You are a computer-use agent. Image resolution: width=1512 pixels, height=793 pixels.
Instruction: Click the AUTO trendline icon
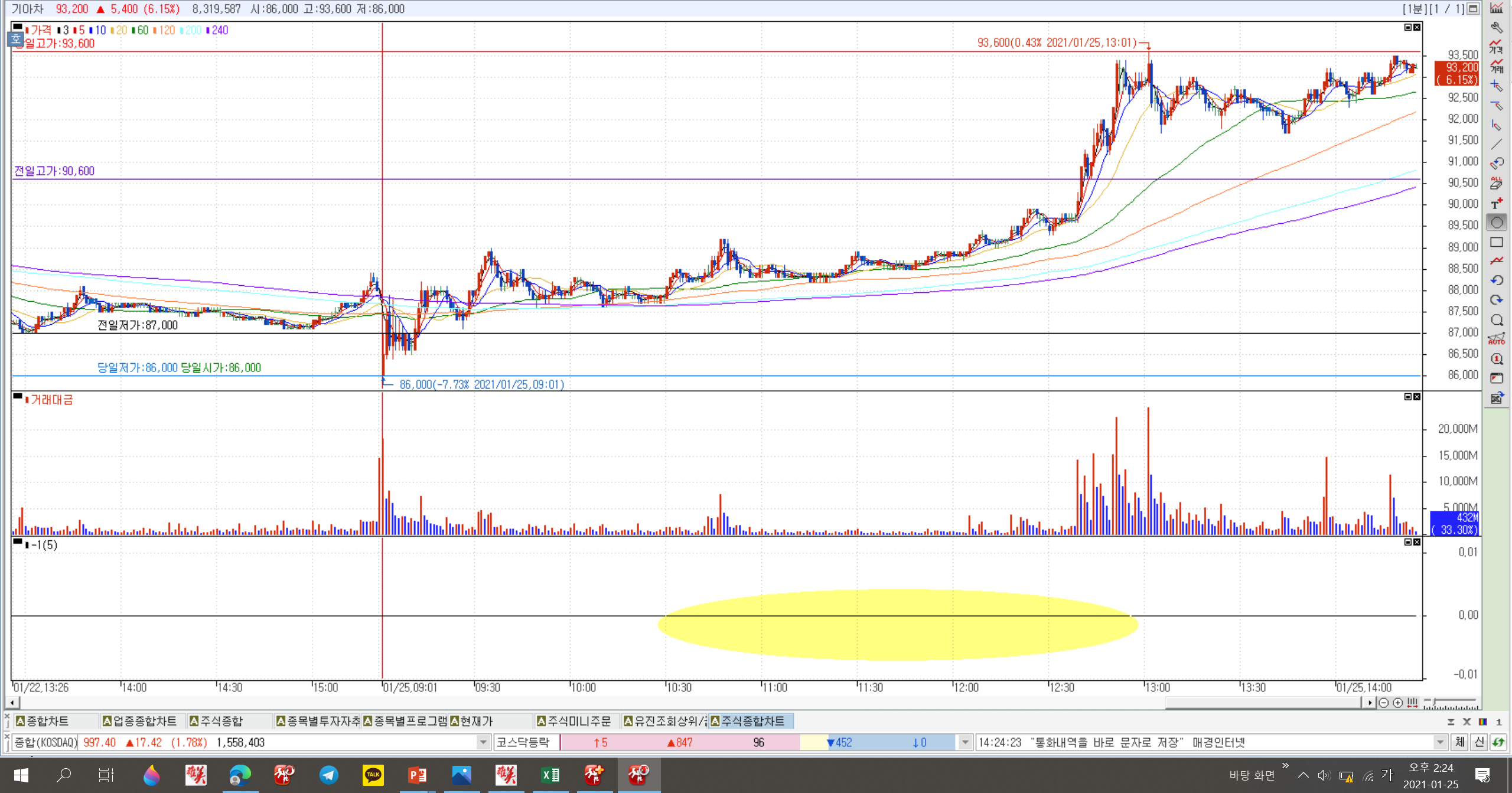point(1497,339)
